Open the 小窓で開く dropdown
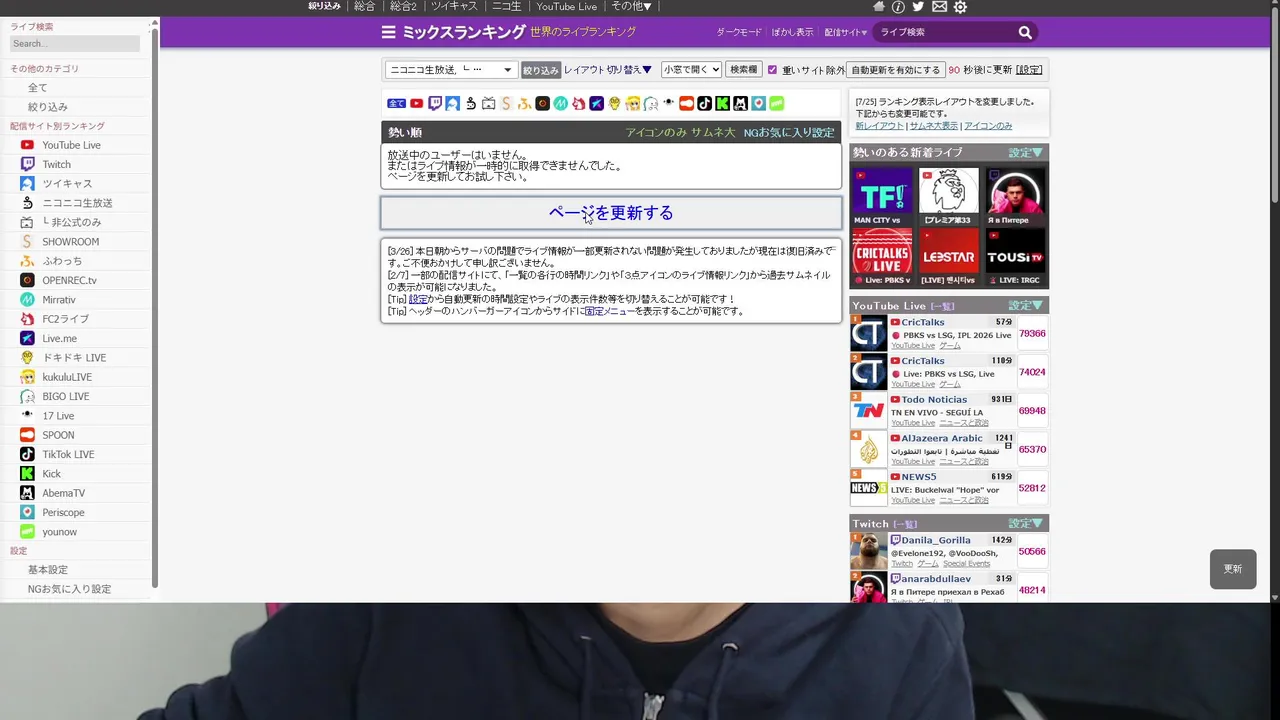 click(x=691, y=70)
